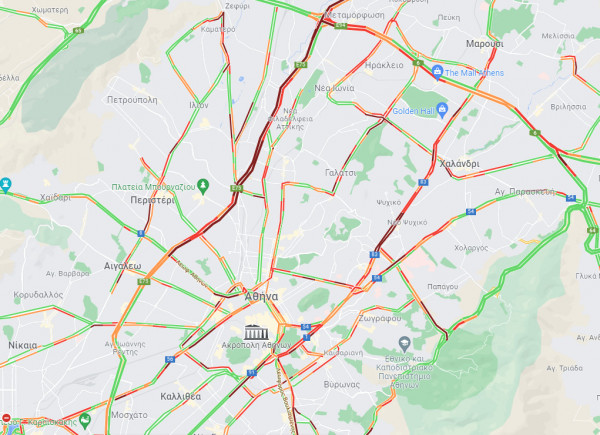Click the Αθήνα city label
This screenshot has width=600, height=435.
tap(261, 297)
